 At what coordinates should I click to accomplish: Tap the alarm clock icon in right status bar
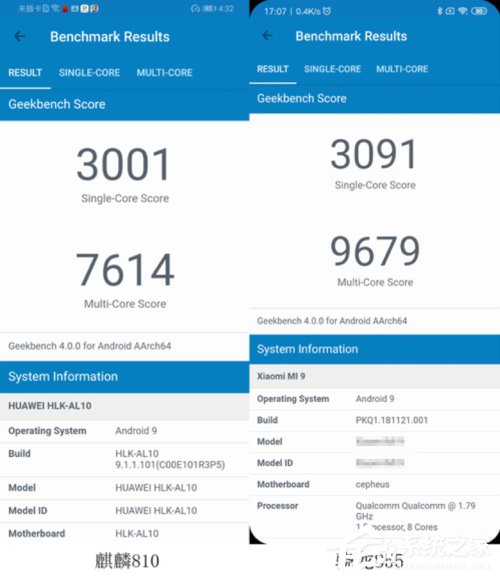(327, 11)
